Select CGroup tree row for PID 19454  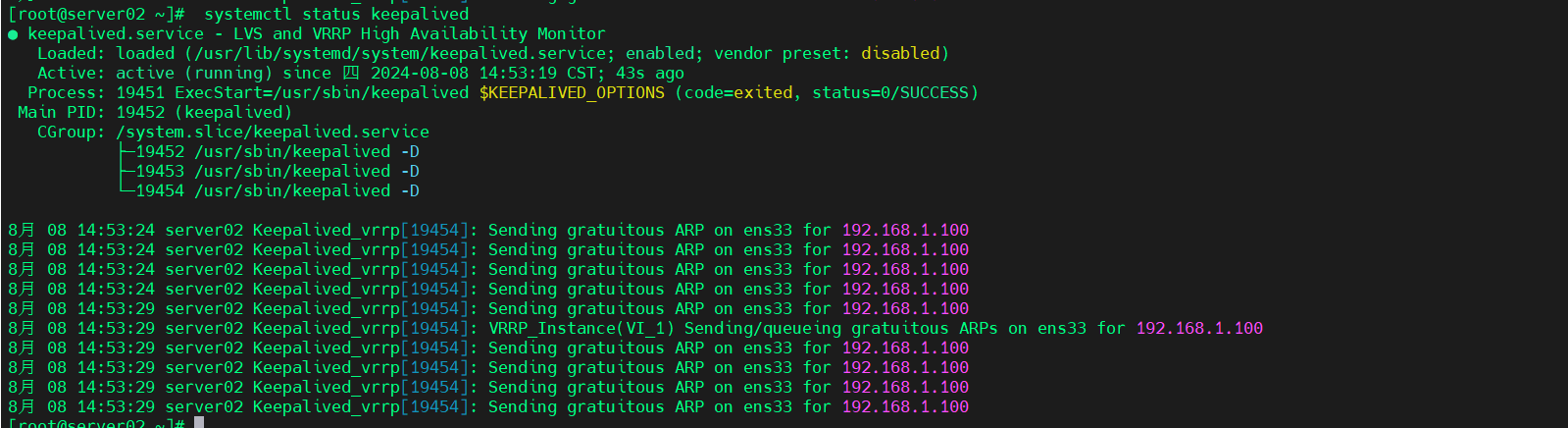[x=268, y=190]
